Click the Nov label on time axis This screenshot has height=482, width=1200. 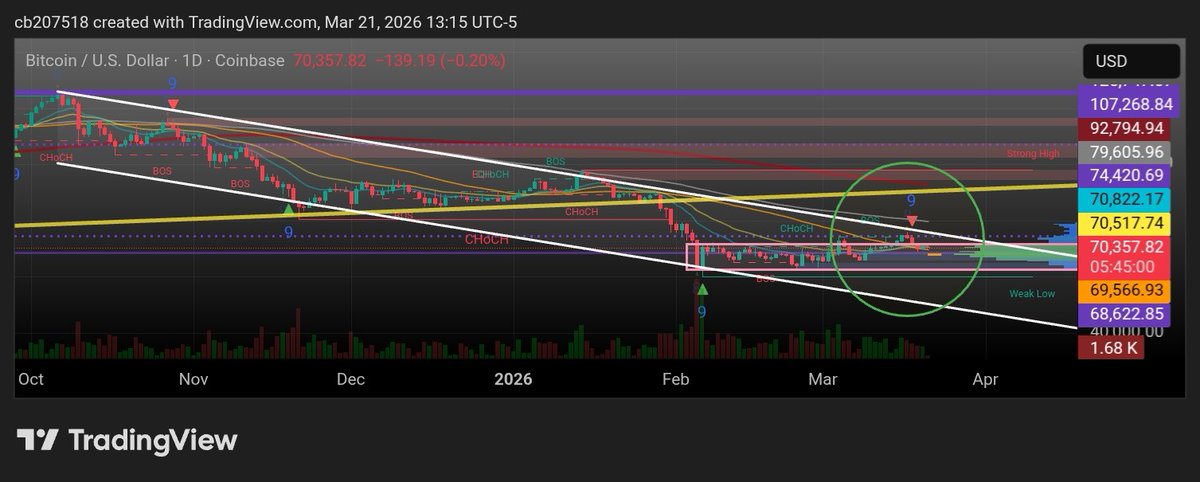pyautogui.click(x=194, y=379)
